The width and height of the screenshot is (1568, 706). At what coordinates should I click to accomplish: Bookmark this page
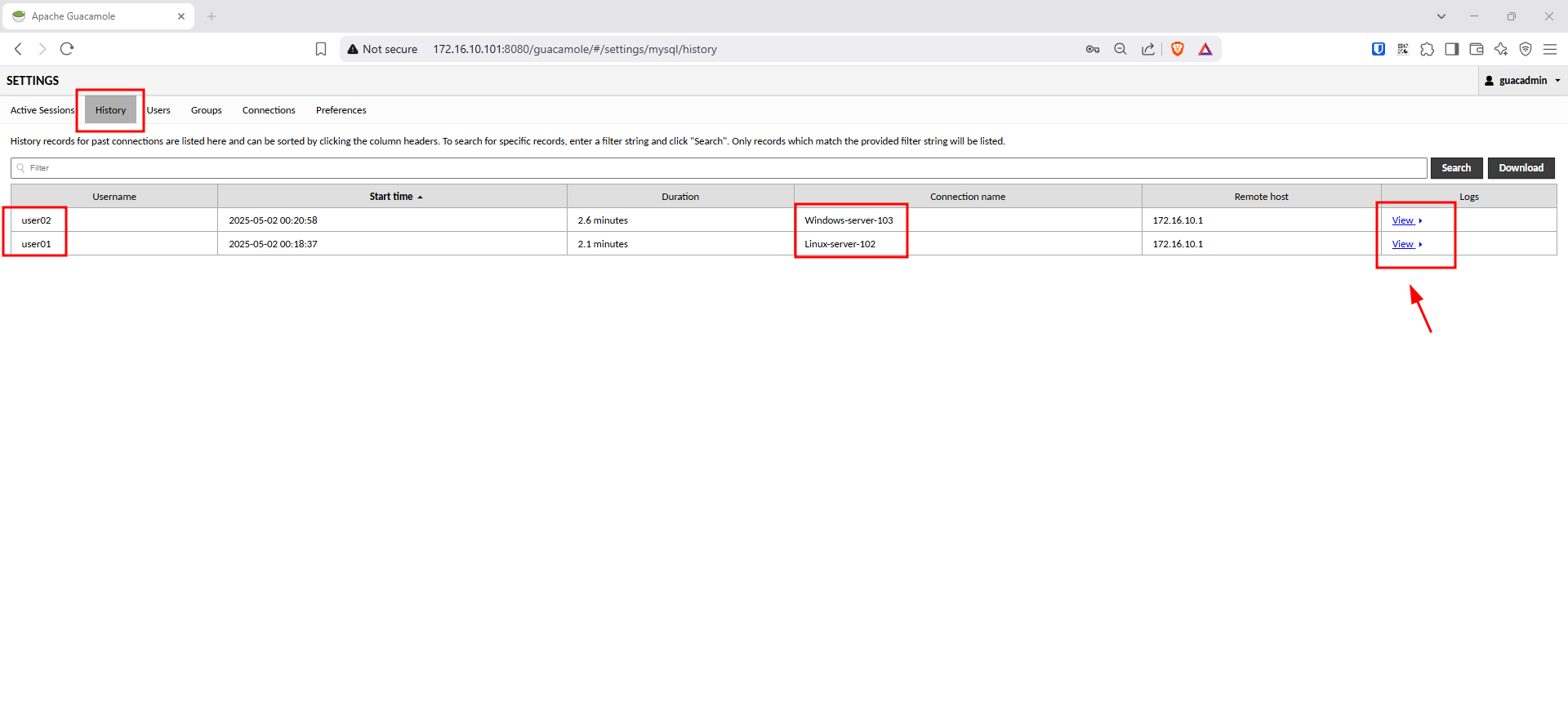321,49
